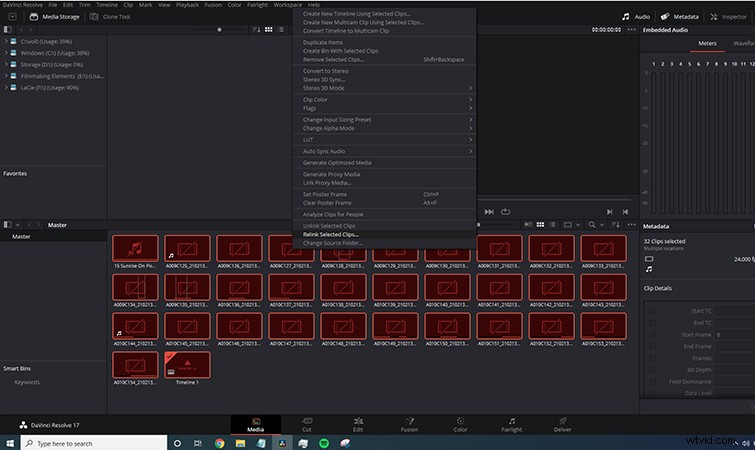This screenshot has width=755, height=450.
Task: Click viewer three-dot options menu
Action: coord(631,30)
